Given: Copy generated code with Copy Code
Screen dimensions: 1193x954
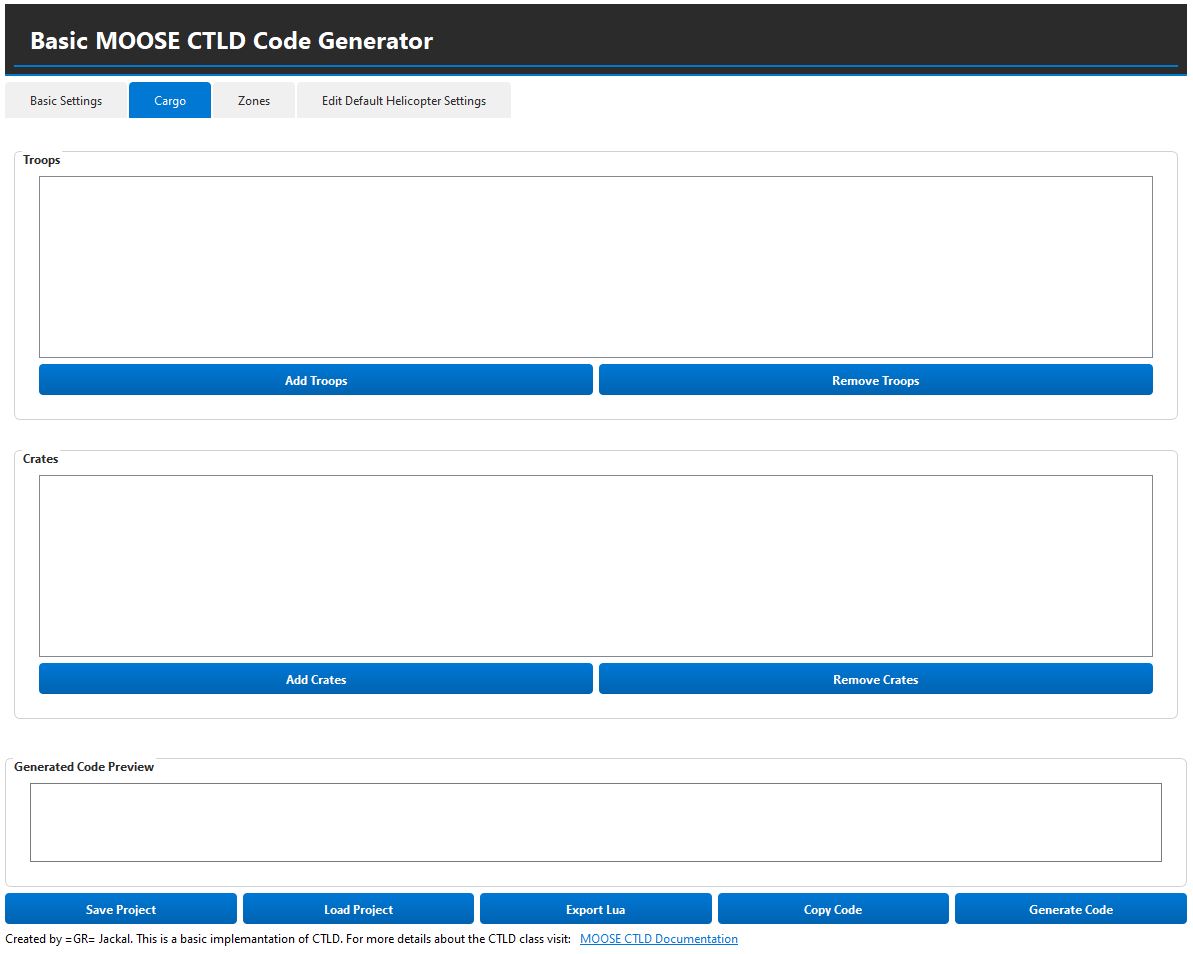Looking at the screenshot, I should [833, 909].
